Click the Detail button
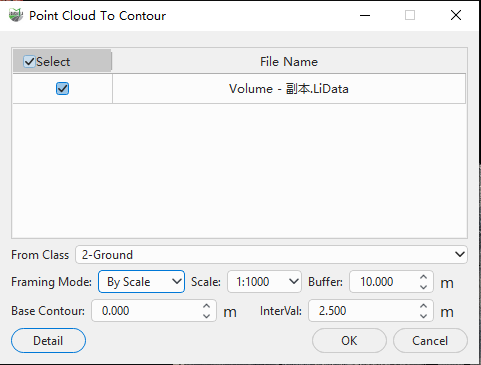This screenshot has height=365, width=481. pos(48,341)
